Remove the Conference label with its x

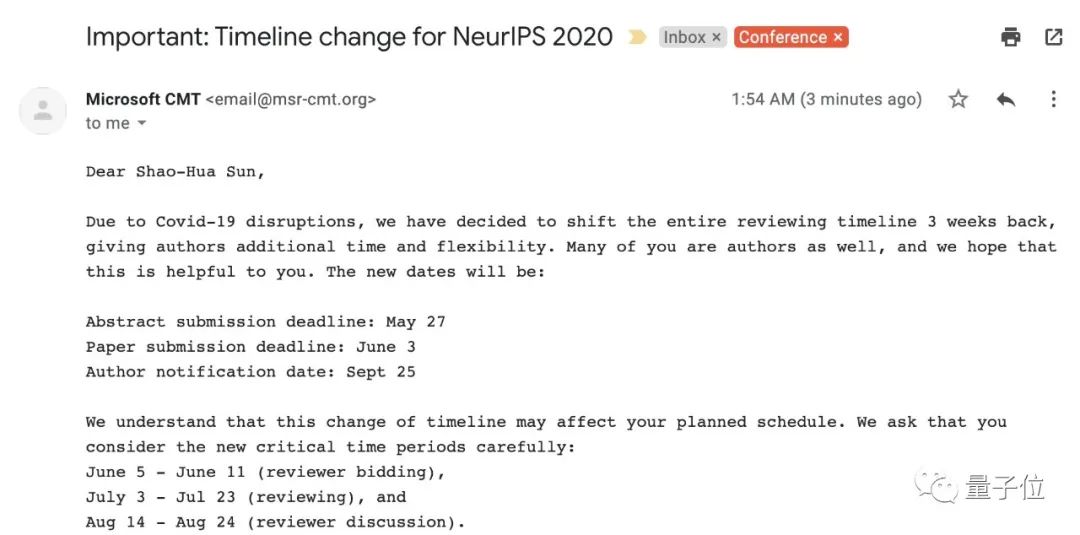click(x=838, y=38)
